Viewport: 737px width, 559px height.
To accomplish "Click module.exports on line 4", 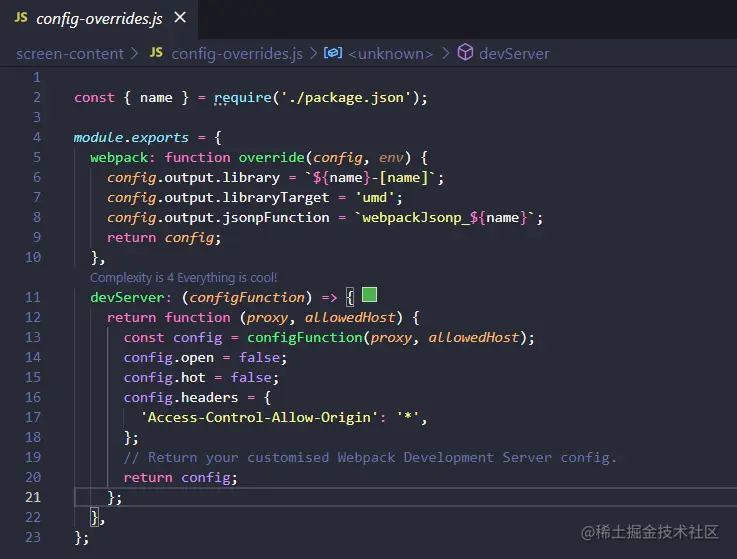I will click(x=131, y=138).
